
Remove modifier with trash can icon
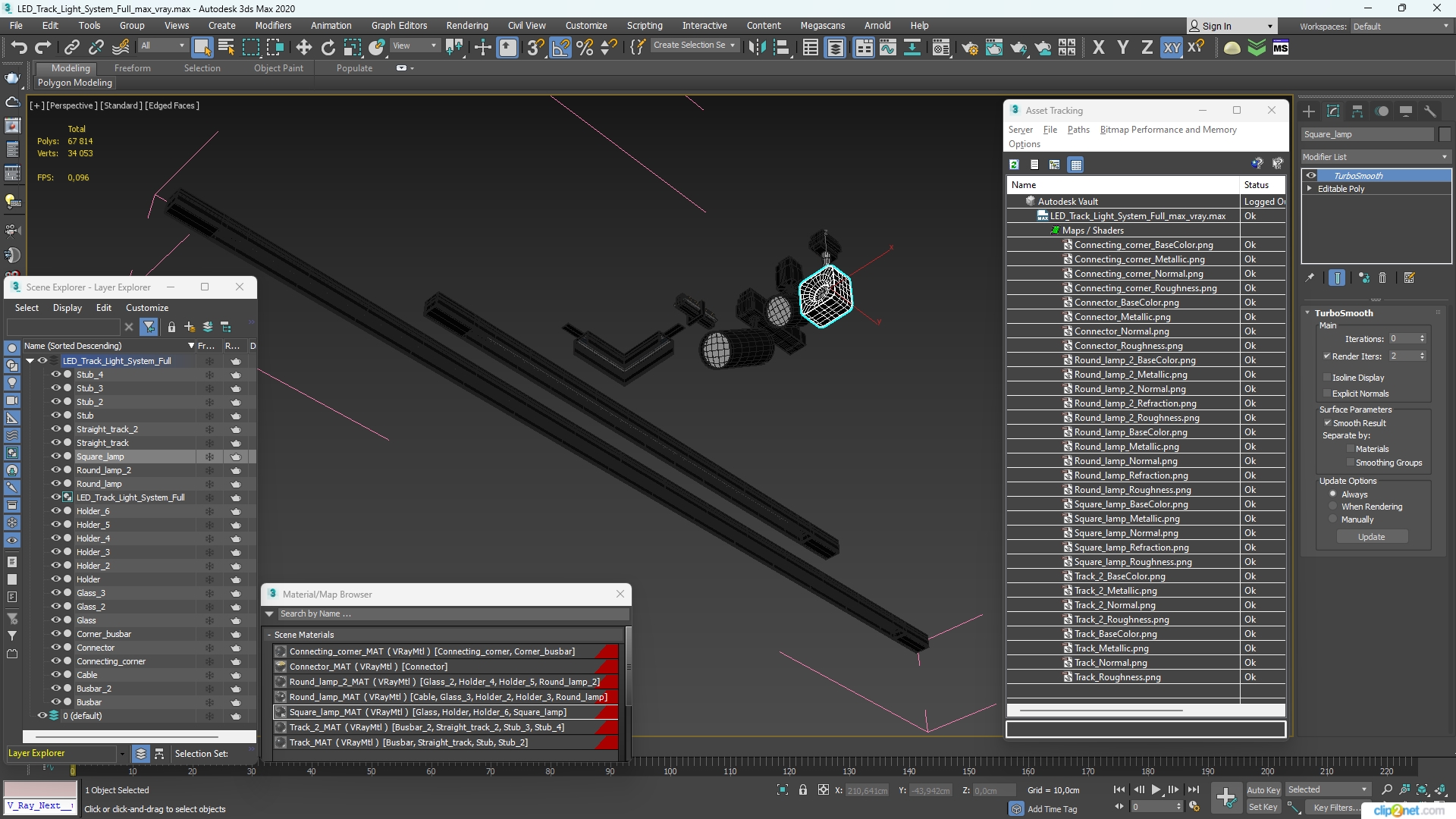click(x=1382, y=278)
